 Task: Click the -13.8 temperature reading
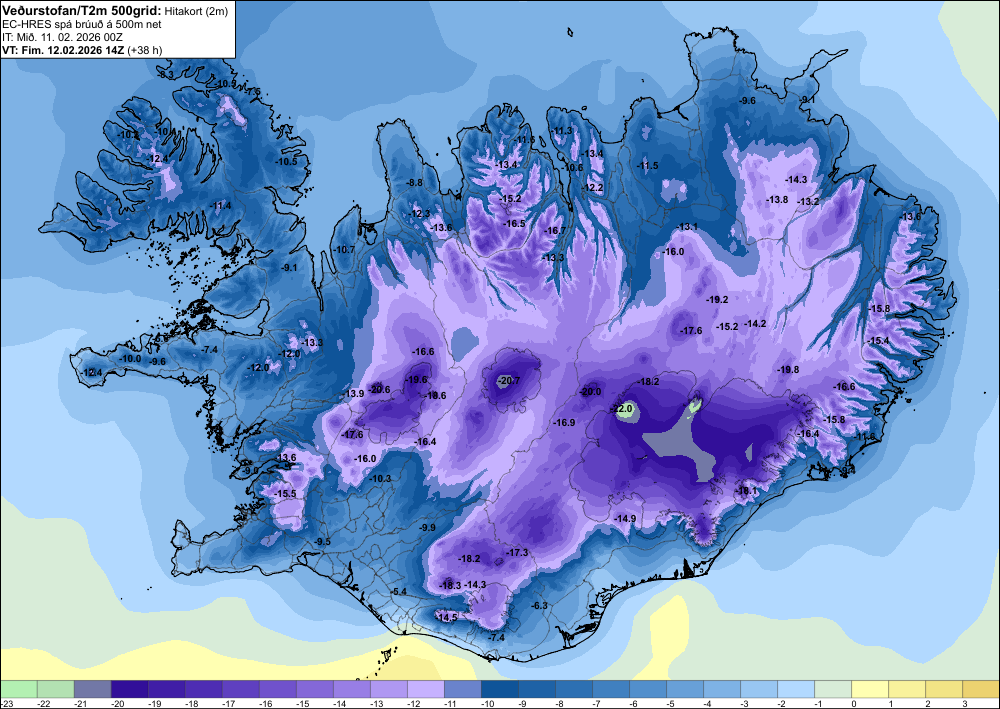pos(777,200)
